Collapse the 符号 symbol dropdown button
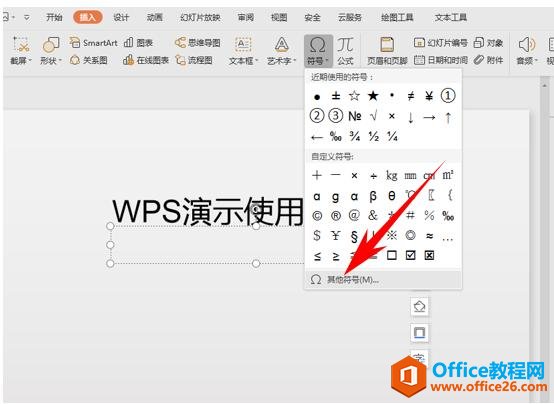The image size is (554, 404). (318, 51)
